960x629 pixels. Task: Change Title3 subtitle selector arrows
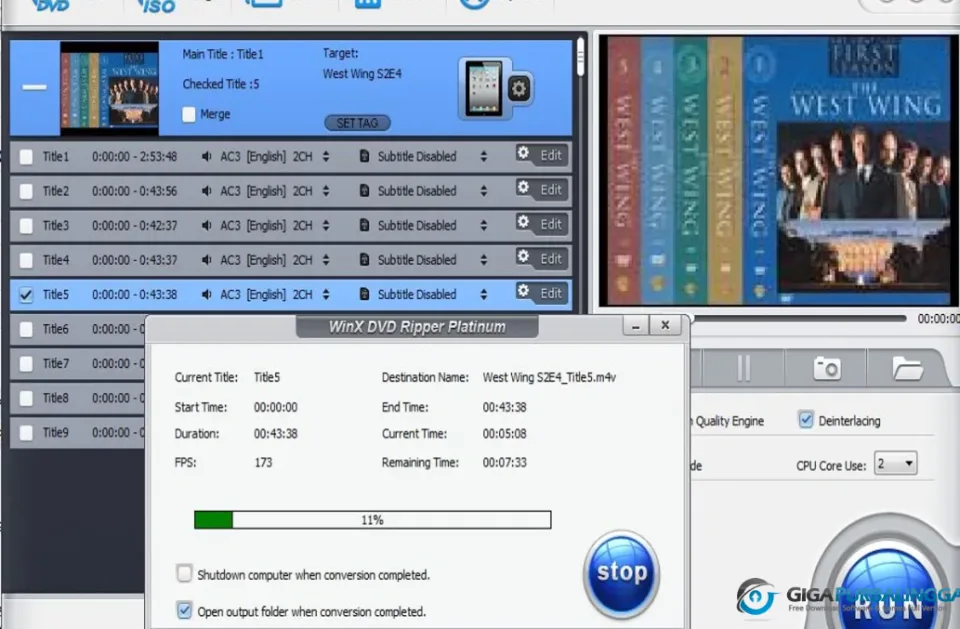[x=484, y=226]
